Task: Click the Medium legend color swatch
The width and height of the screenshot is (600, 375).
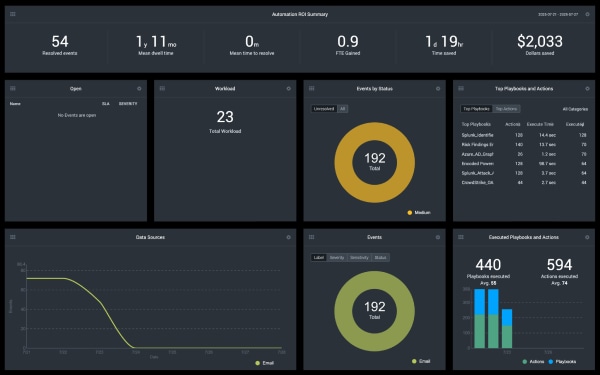Action: [x=410, y=212]
